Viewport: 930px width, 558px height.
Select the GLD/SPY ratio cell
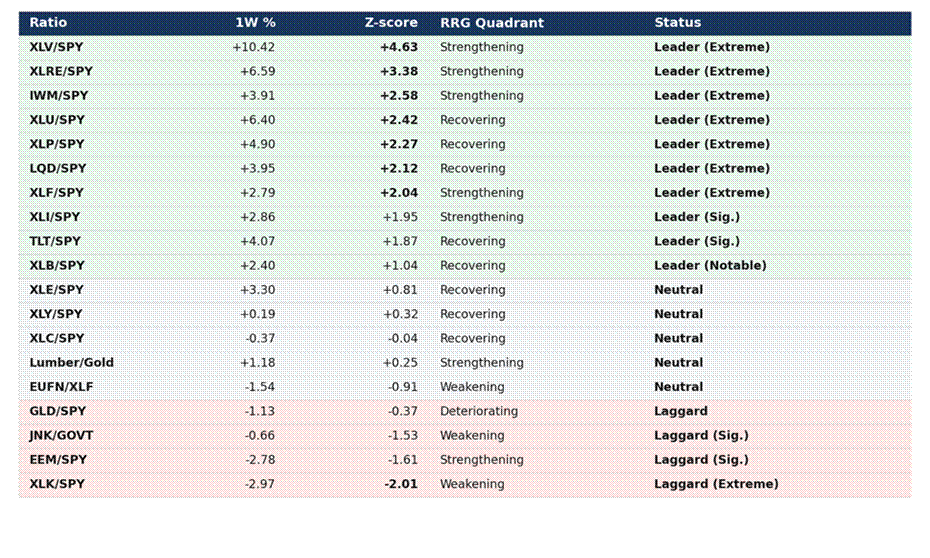tap(58, 411)
